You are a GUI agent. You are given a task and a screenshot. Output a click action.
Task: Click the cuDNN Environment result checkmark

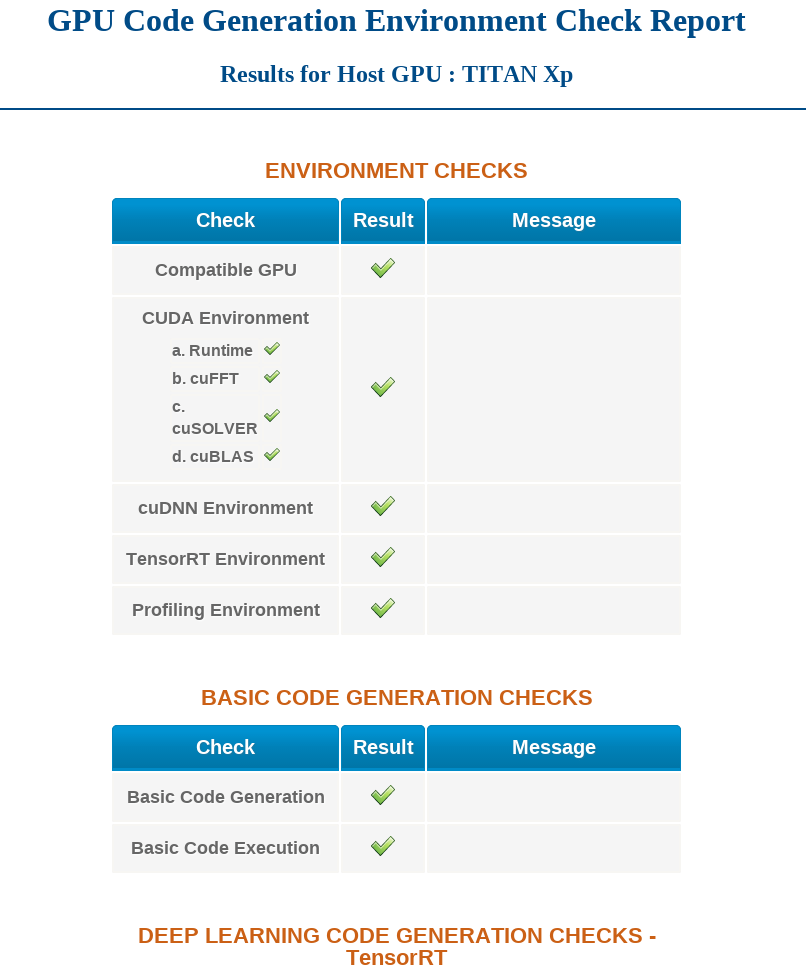click(x=382, y=505)
